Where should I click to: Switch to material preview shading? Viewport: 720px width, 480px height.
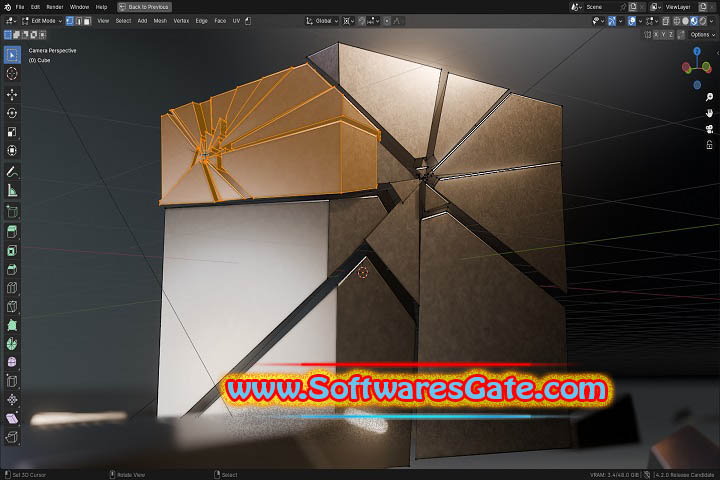click(x=694, y=21)
